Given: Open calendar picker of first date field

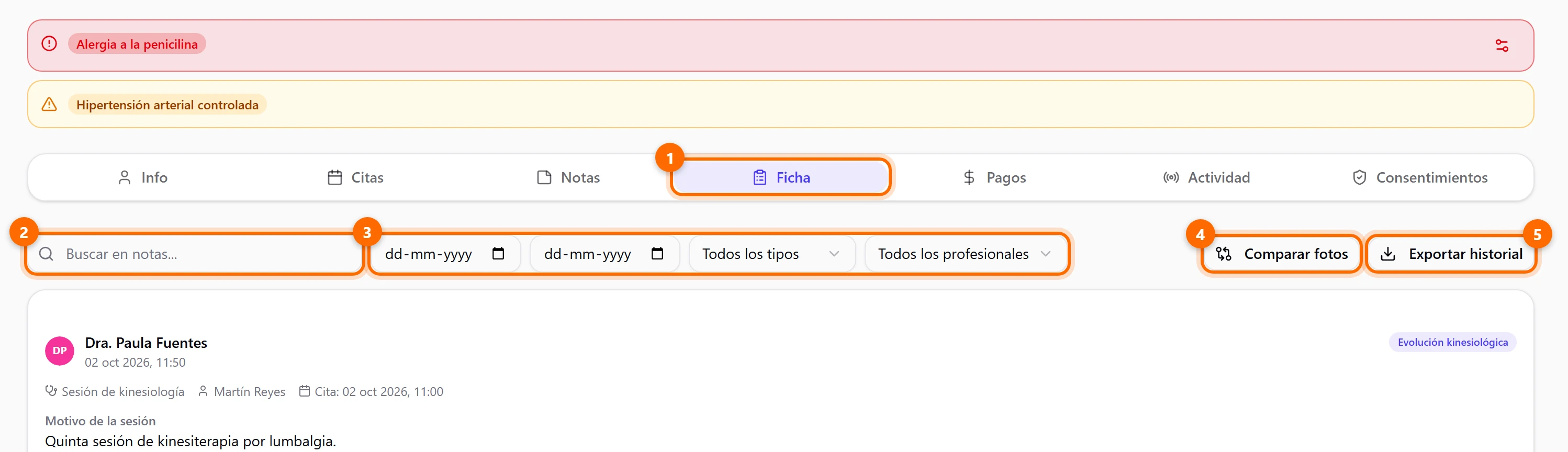Looking at the screenshot, I should [x=498, y=254].
